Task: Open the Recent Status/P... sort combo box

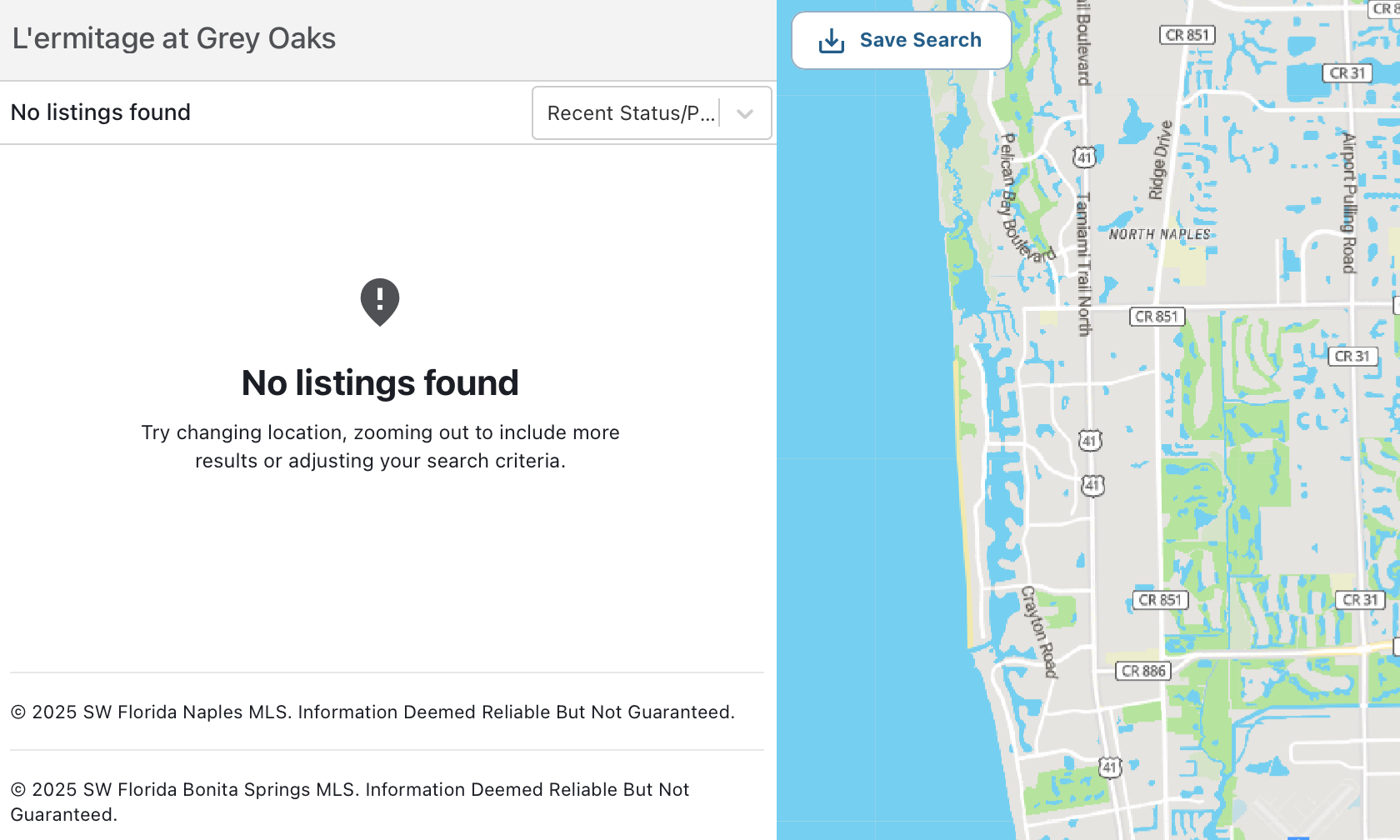Action: click(631, 113)
